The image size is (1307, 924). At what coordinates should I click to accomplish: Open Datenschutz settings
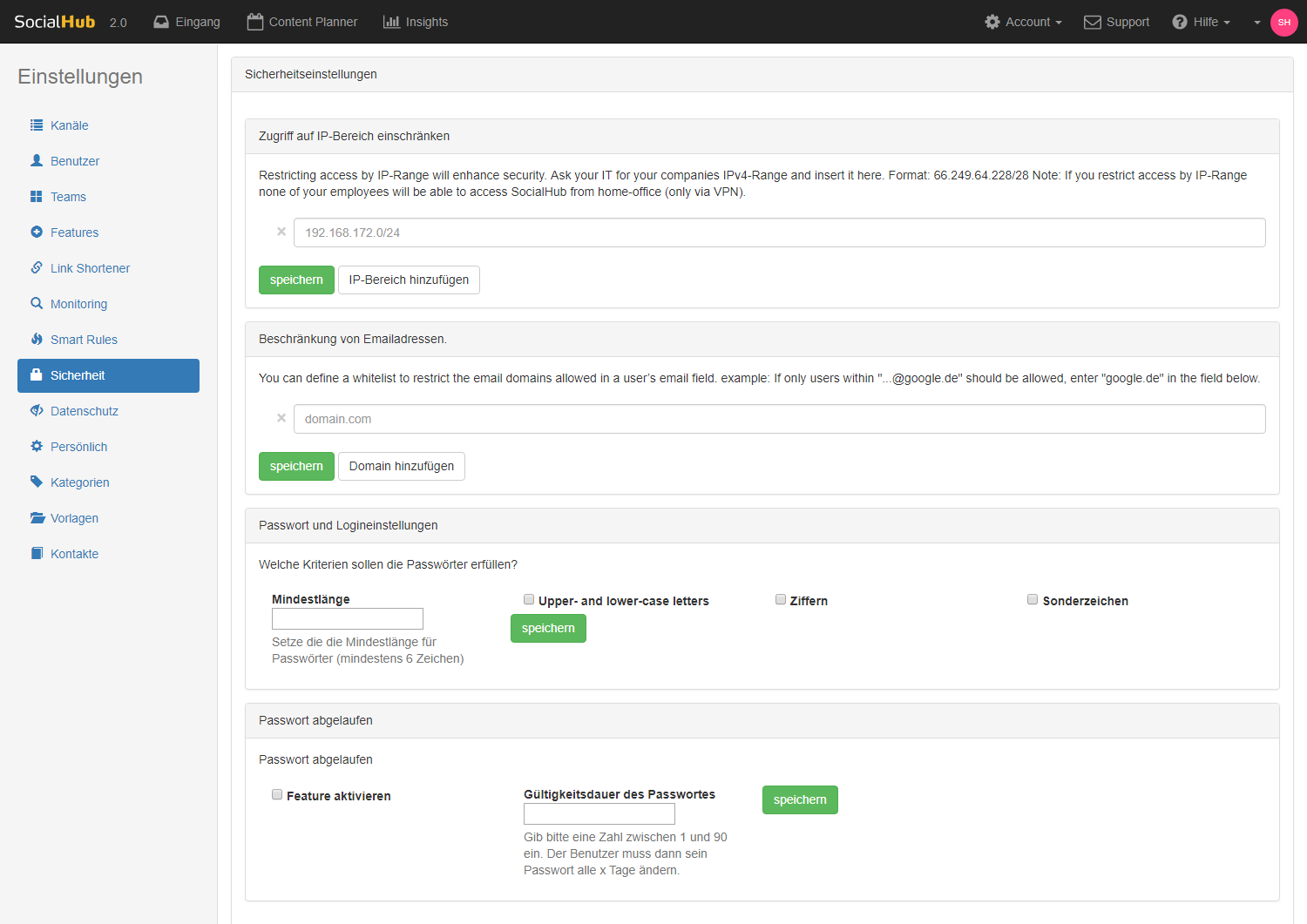click(108, 411)
